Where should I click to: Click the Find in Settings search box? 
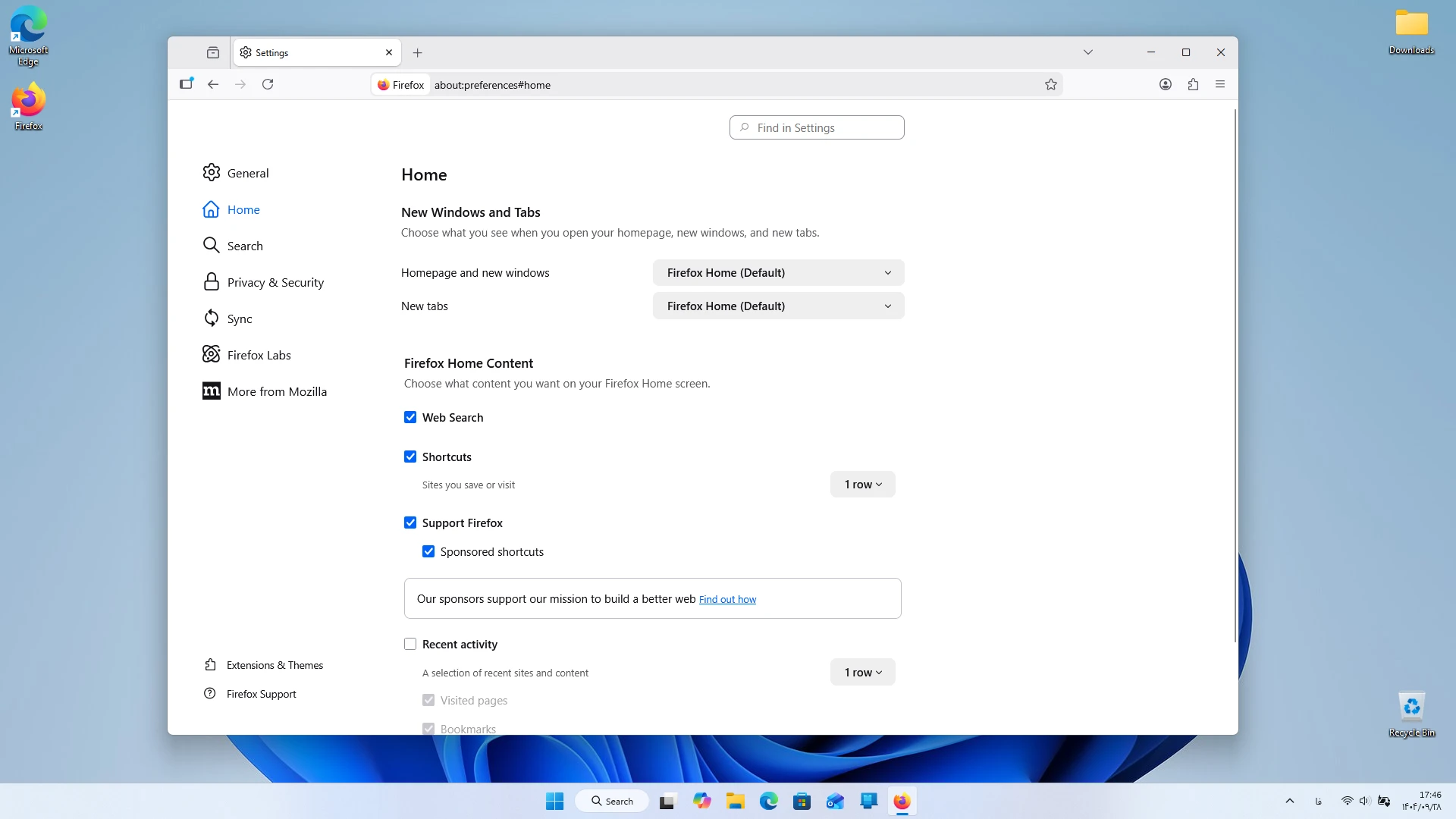pos(817,127)
